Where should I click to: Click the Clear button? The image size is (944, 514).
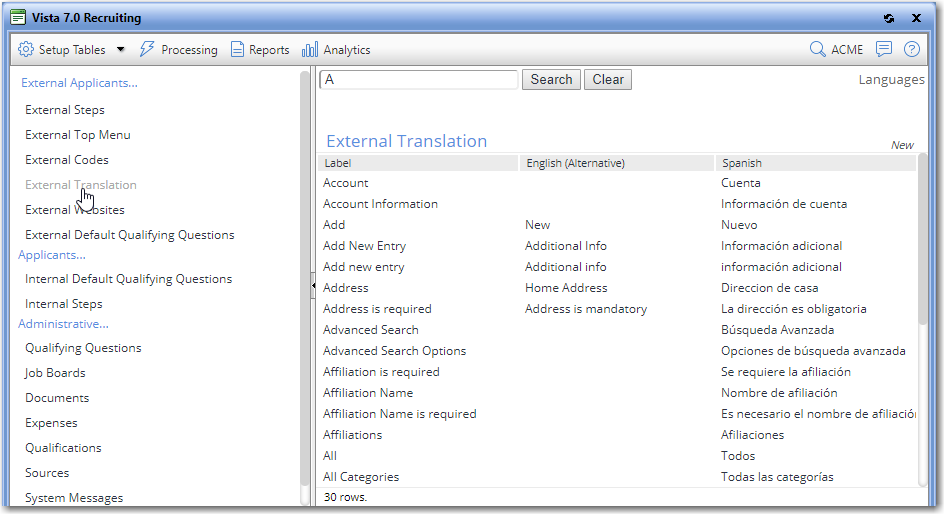pos(607,79)
